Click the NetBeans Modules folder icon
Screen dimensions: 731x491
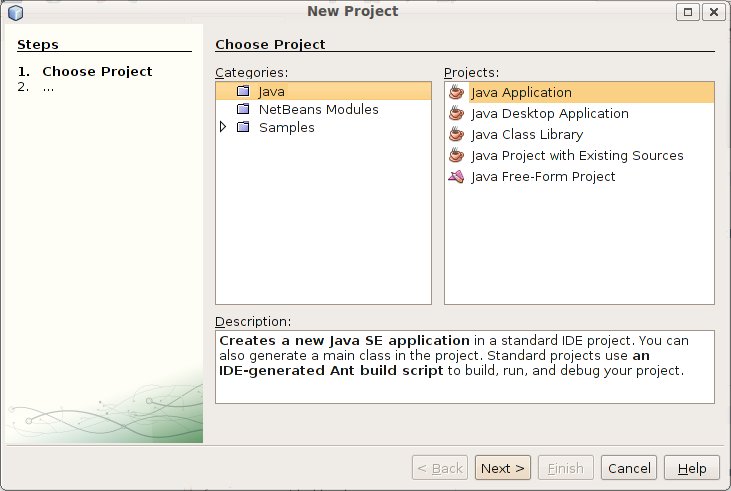pyautogui.click(x=242, y=110)
